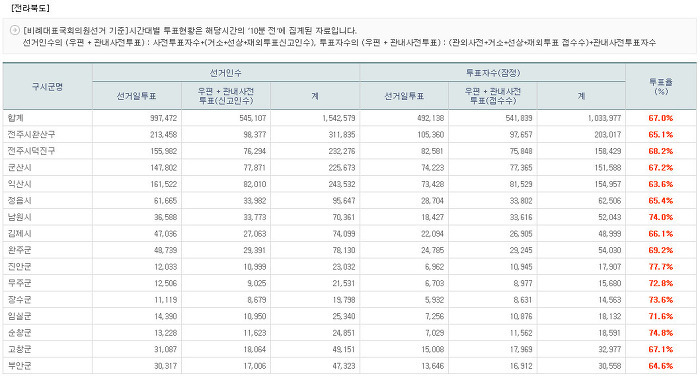Select the 남원시 row label
Screen dimensions: 700x380
20,217
